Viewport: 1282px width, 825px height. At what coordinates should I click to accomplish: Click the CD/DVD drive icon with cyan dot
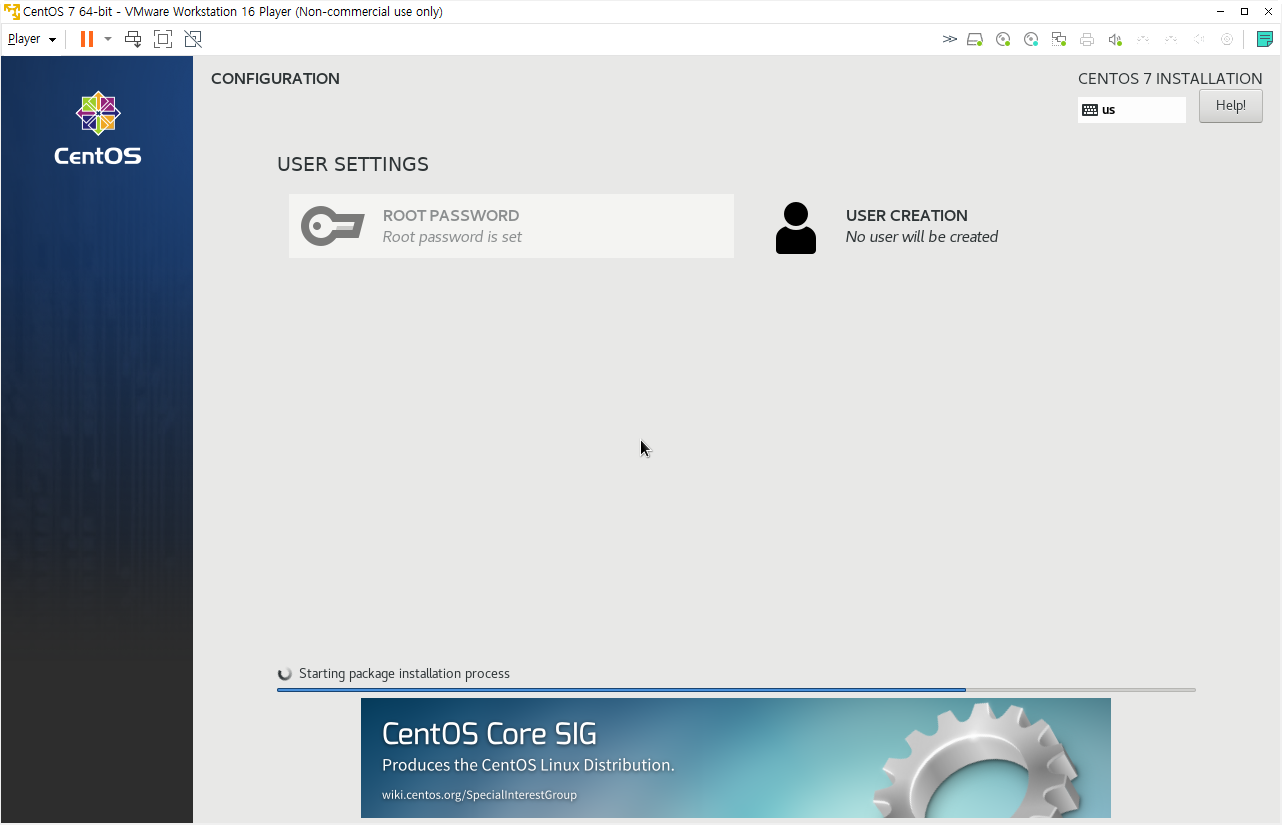tap(1031, 39)
